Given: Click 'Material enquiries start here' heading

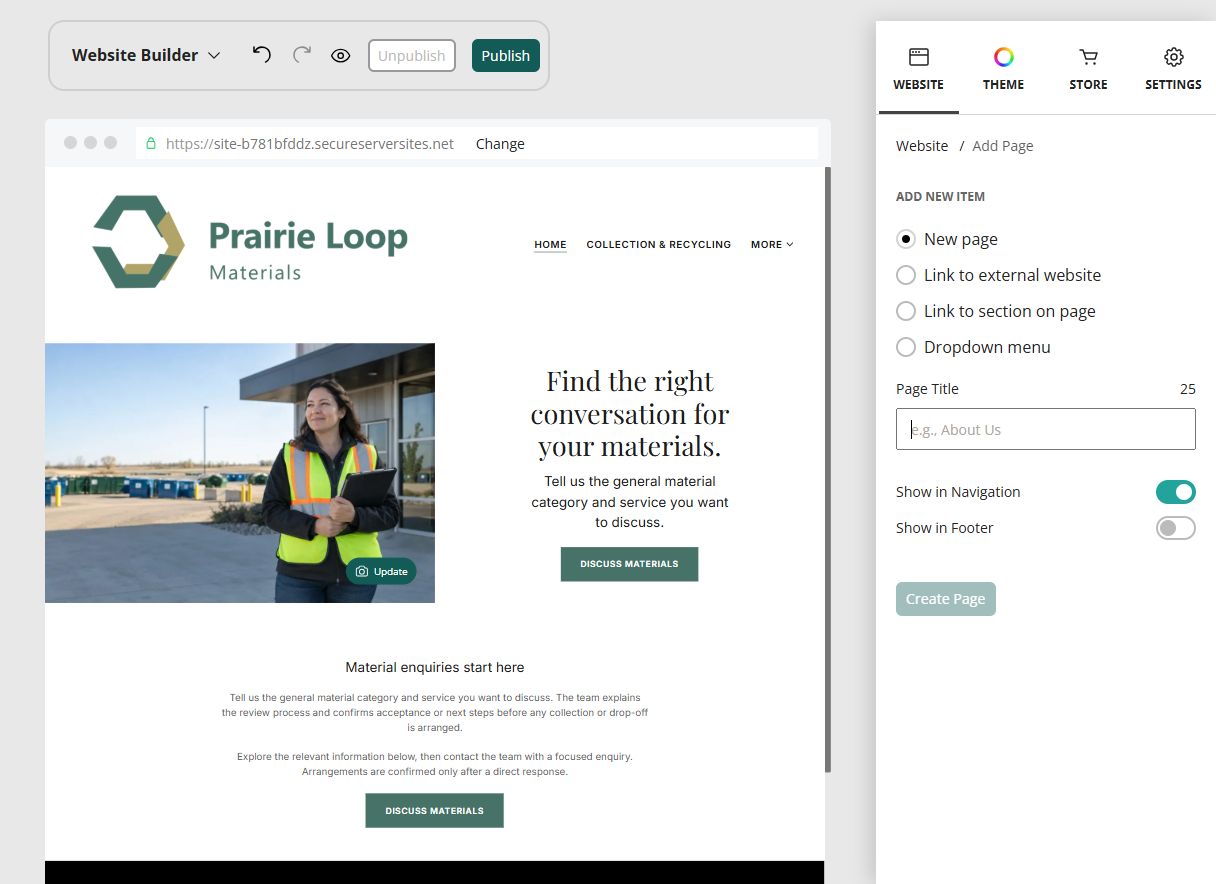Looking at the screenshot, I should (435, 667).
